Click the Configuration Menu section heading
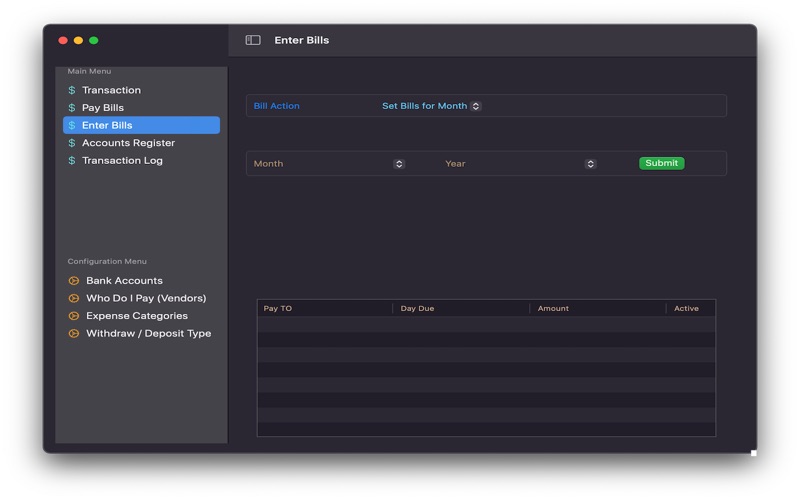Screen dimensions: 800x500 (107, 261)
